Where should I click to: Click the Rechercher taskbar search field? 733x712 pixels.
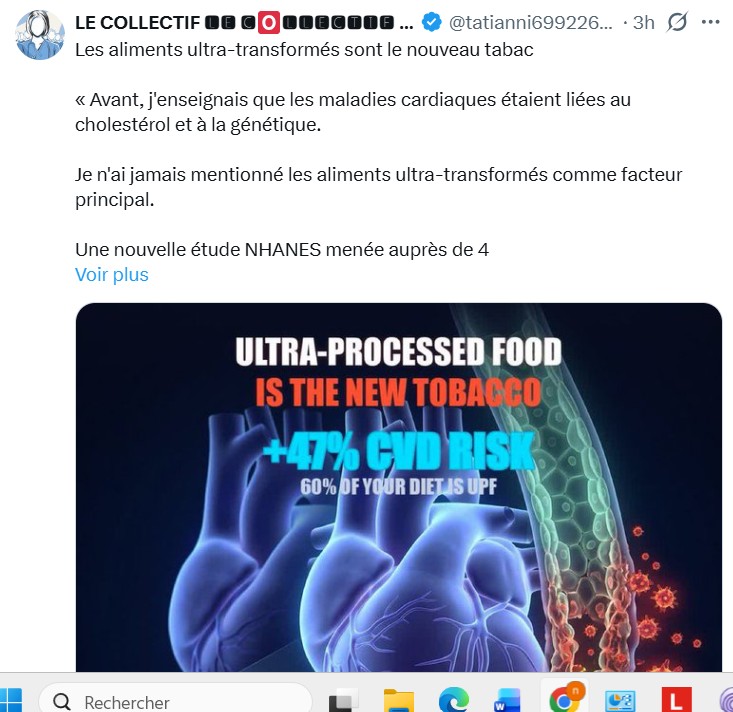[x=175, y=698]
